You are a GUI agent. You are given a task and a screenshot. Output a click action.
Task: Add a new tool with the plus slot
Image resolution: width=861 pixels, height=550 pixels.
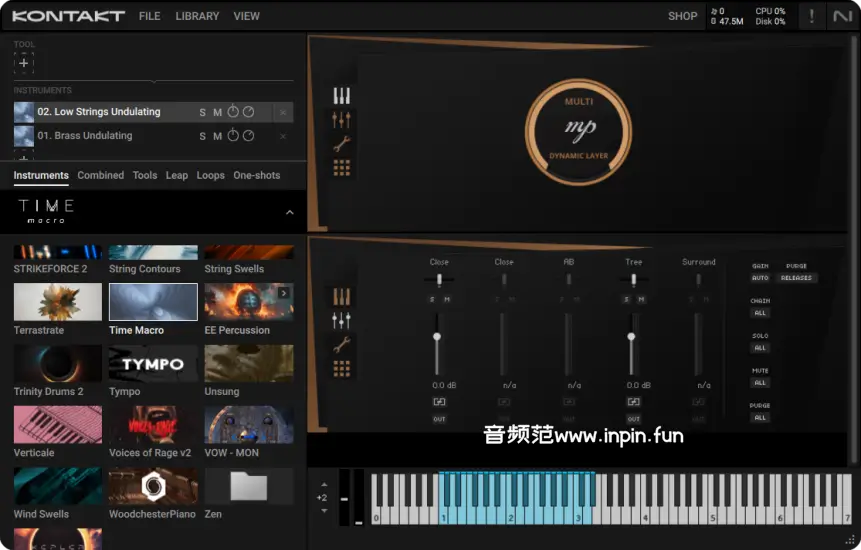point(24,63)
